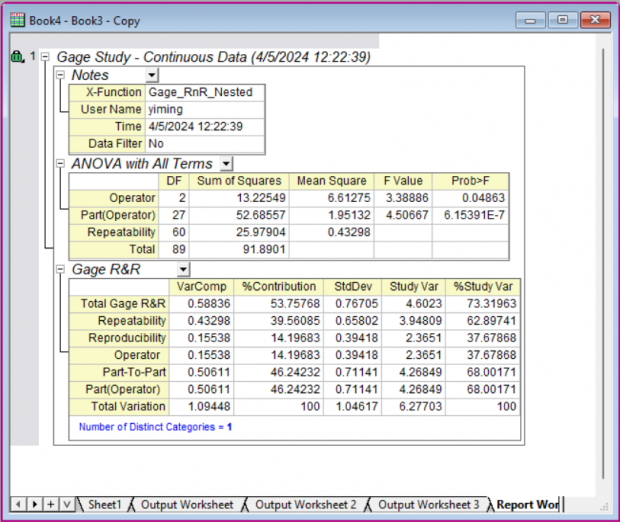Switch to the Sheet1 tab
Screen dimensions: 620x522
pos(104,505)
